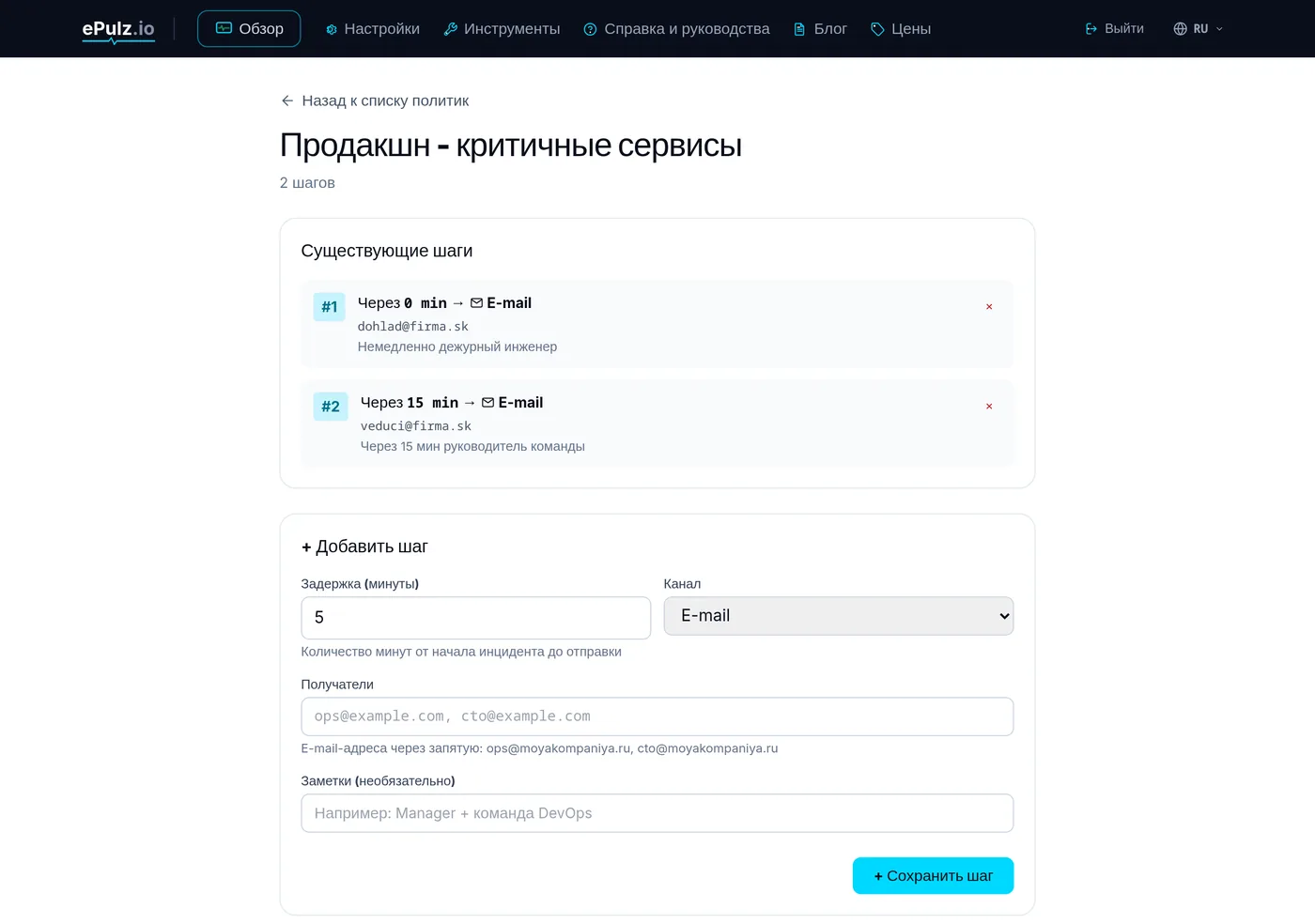This screenshot has width=1315, height=924.
Task: Open the Канал E-mail dropdown
Action: pyautogui.click(x=839, y=616)
